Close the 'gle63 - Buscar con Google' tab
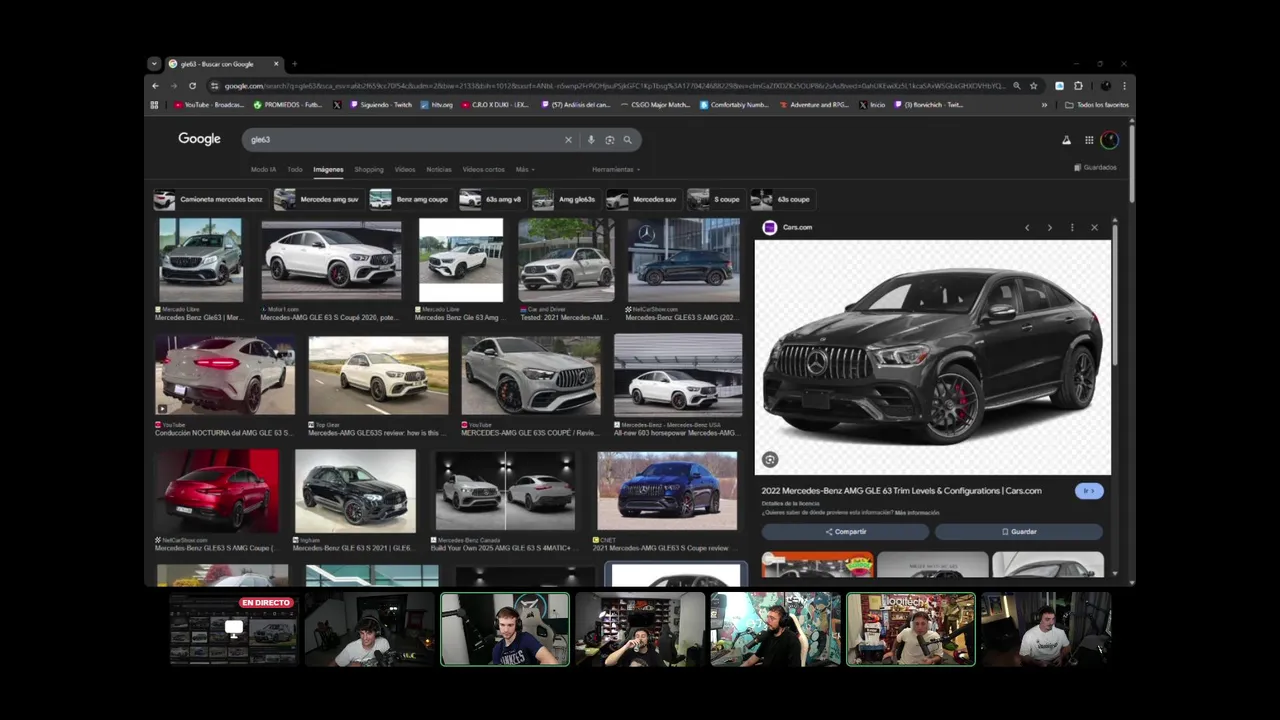The width and height of the screenshot is (1280, 720). [276, 64]
